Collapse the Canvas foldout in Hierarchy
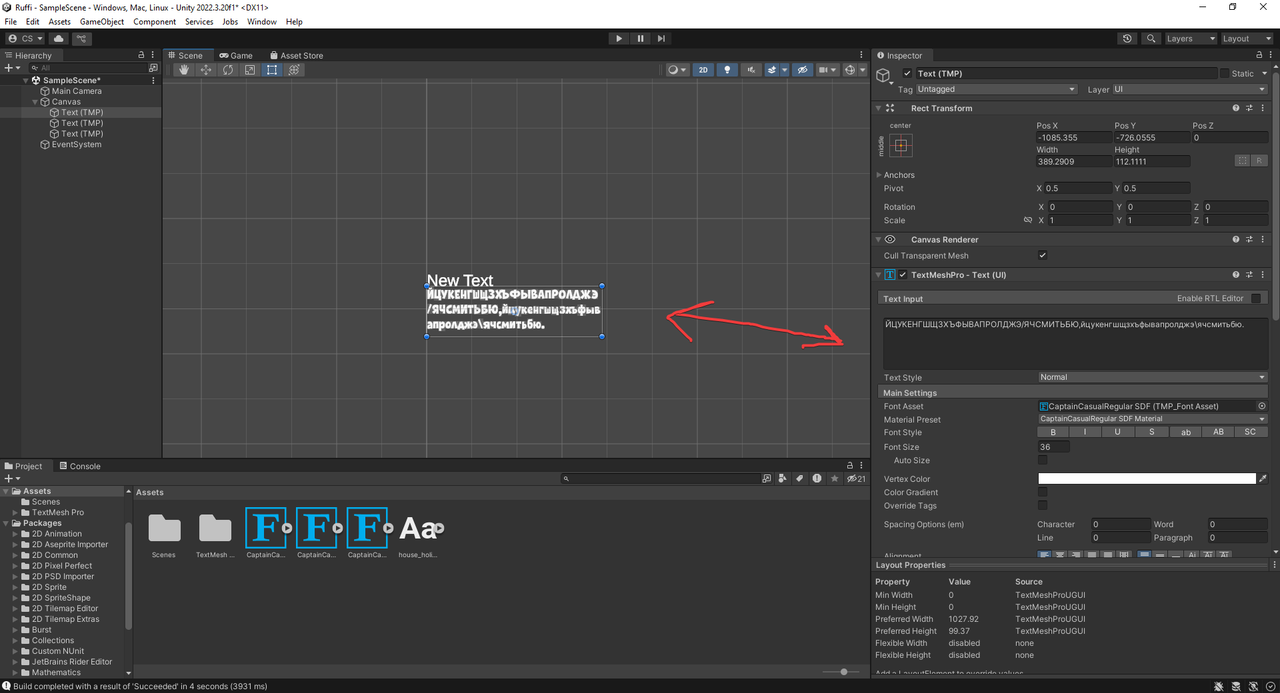The image size is (1280, 693). (36, 102)
